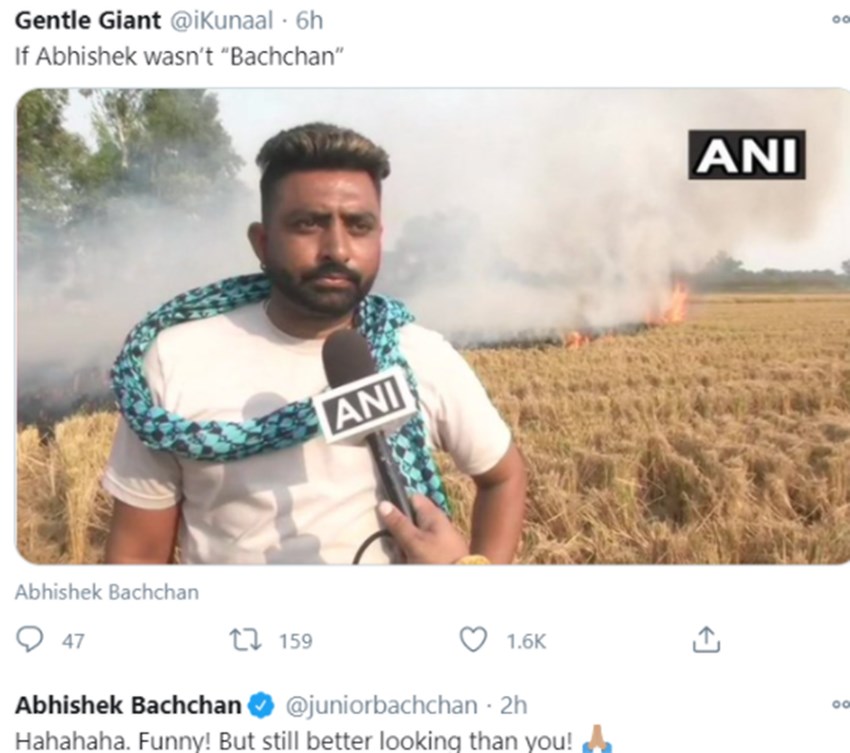Click the share upload icon

[706, 640]
